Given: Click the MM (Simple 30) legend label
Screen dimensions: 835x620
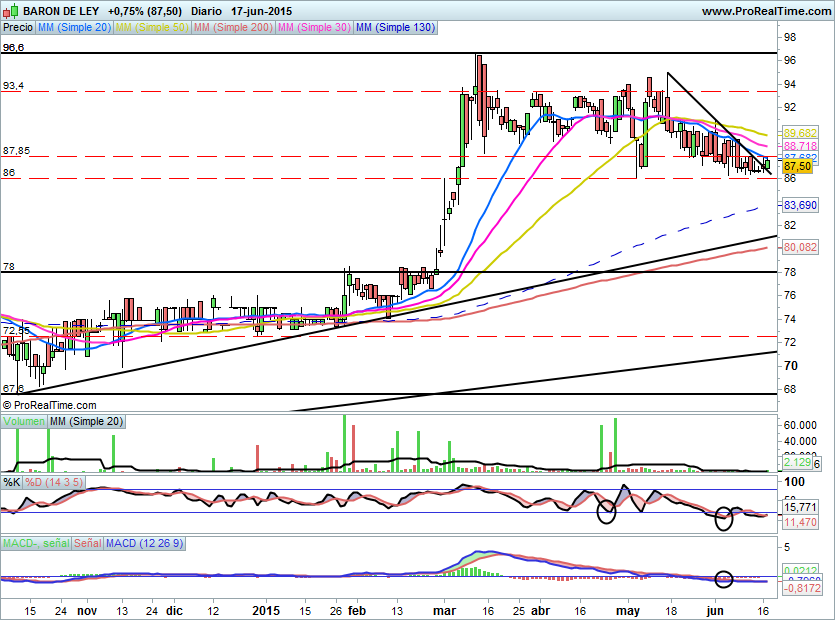Looking at the screenshot, I should click(313, 28).
